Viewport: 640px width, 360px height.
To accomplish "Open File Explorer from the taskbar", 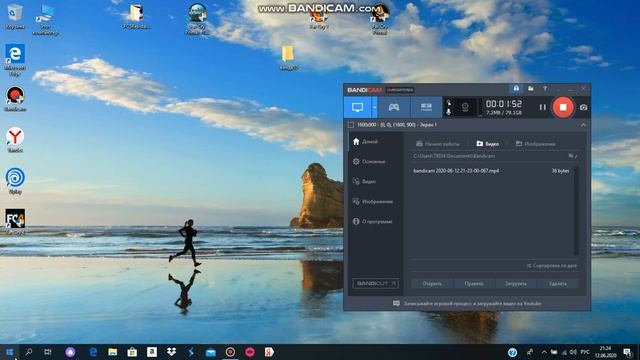I will point(113,352).
